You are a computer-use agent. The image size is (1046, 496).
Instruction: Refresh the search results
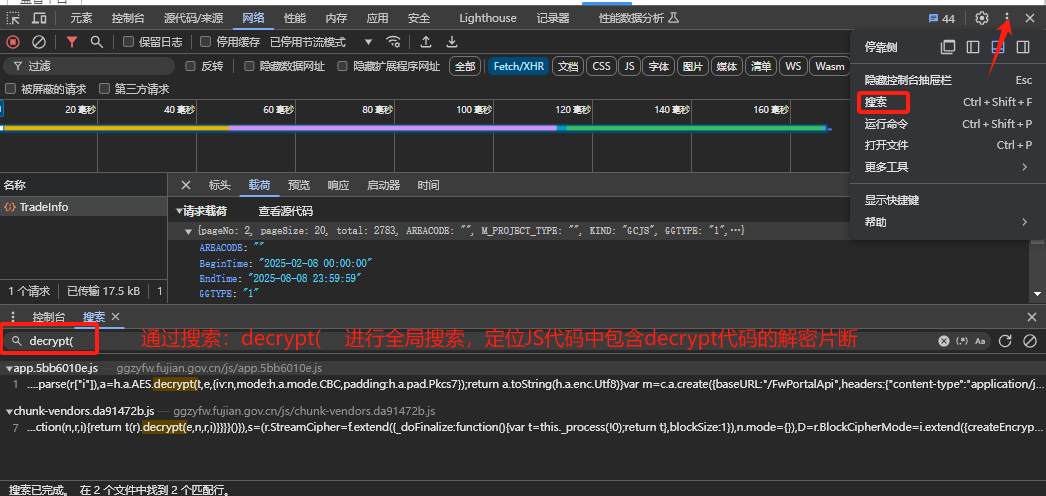pyautogui.click(x=1005, y=341)
